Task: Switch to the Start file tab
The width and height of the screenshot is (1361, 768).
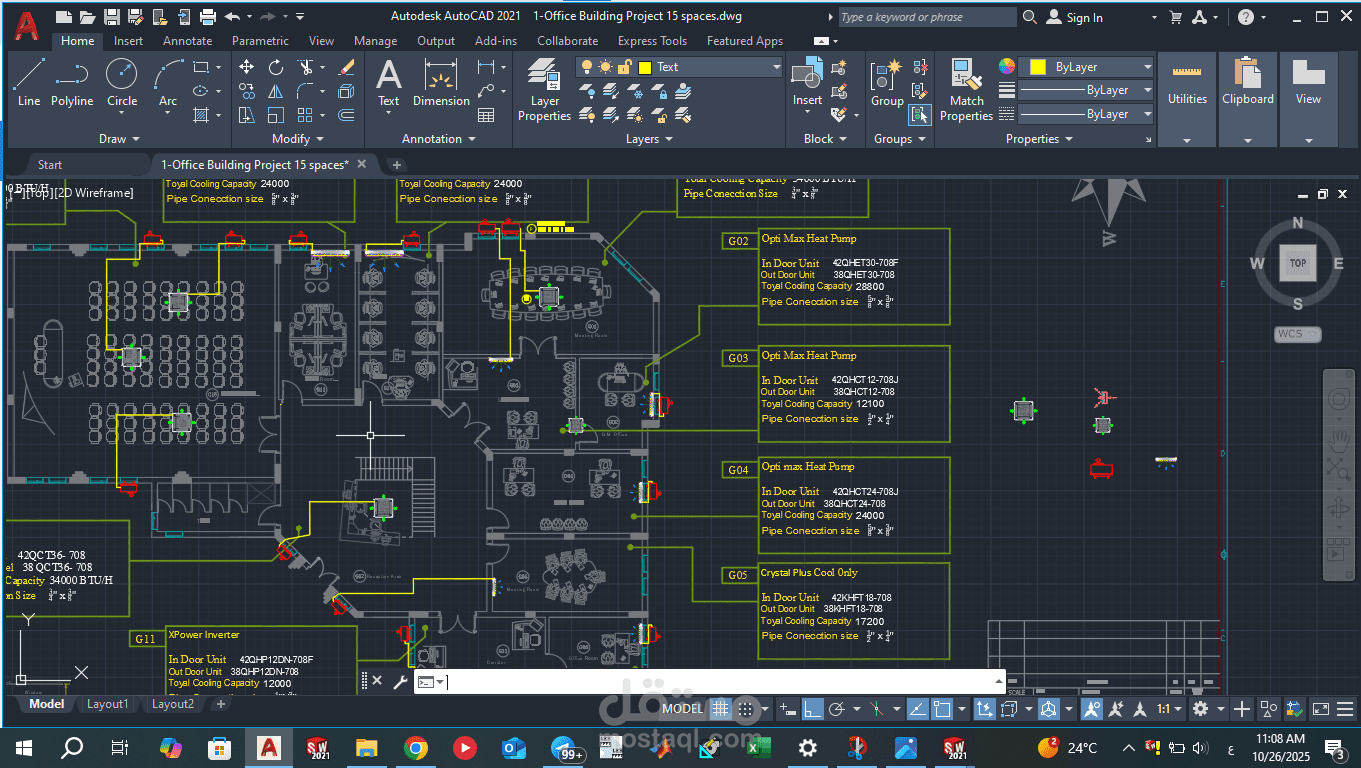Action: (49, 165)
